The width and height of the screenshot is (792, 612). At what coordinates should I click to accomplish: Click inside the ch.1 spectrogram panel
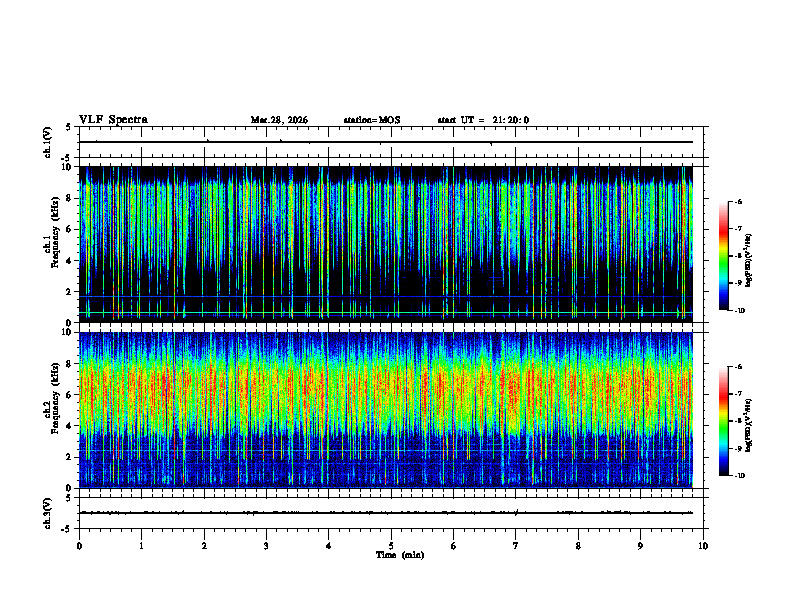pyautogui.click(x=386, y=244)
